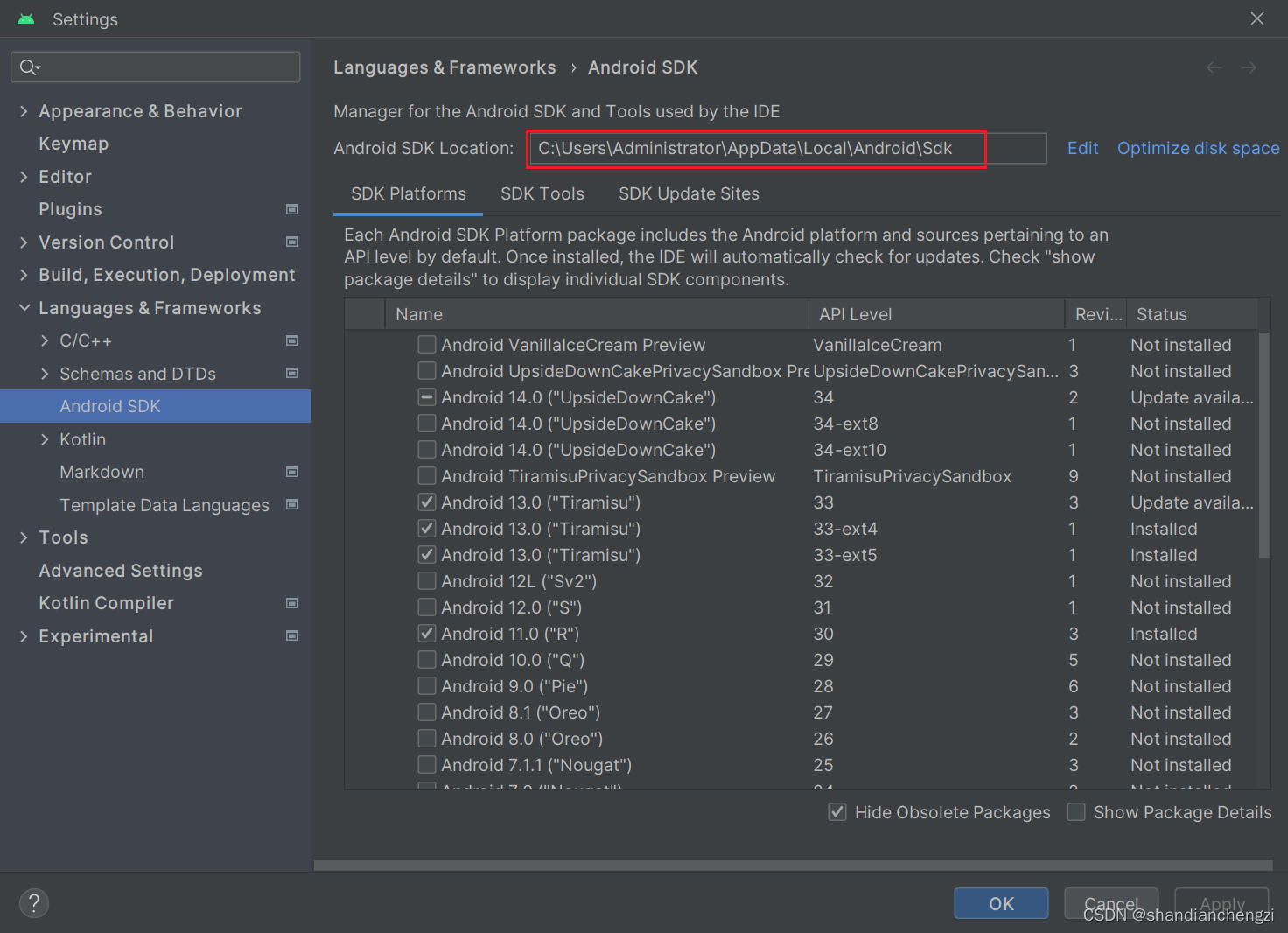The height and width of the screenshot is (933, 1288).
Task: Switch to the SDK Tools tab
Action: pos(542,193)
